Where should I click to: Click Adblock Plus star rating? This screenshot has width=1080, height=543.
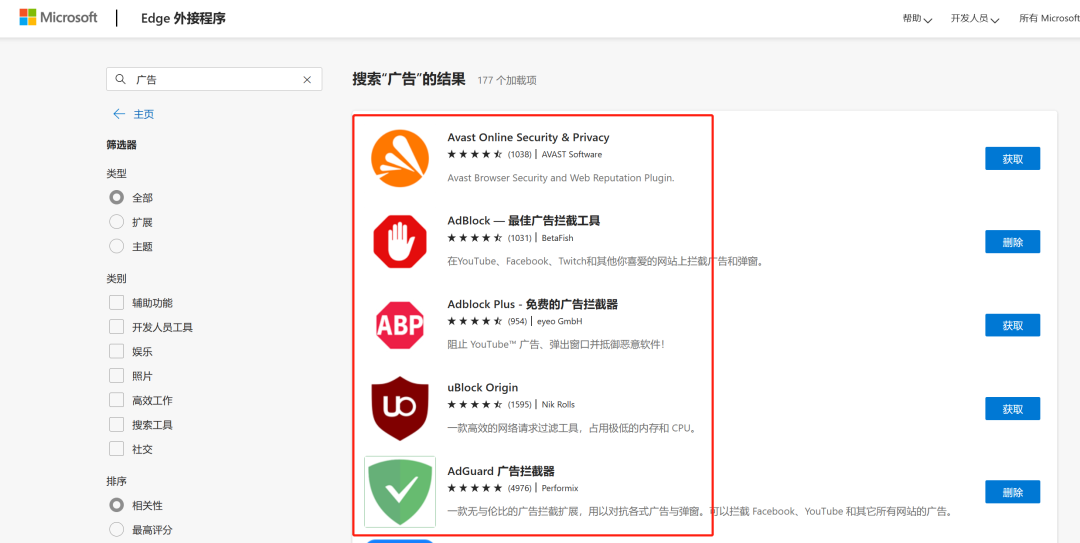click(x=475, y=321)
